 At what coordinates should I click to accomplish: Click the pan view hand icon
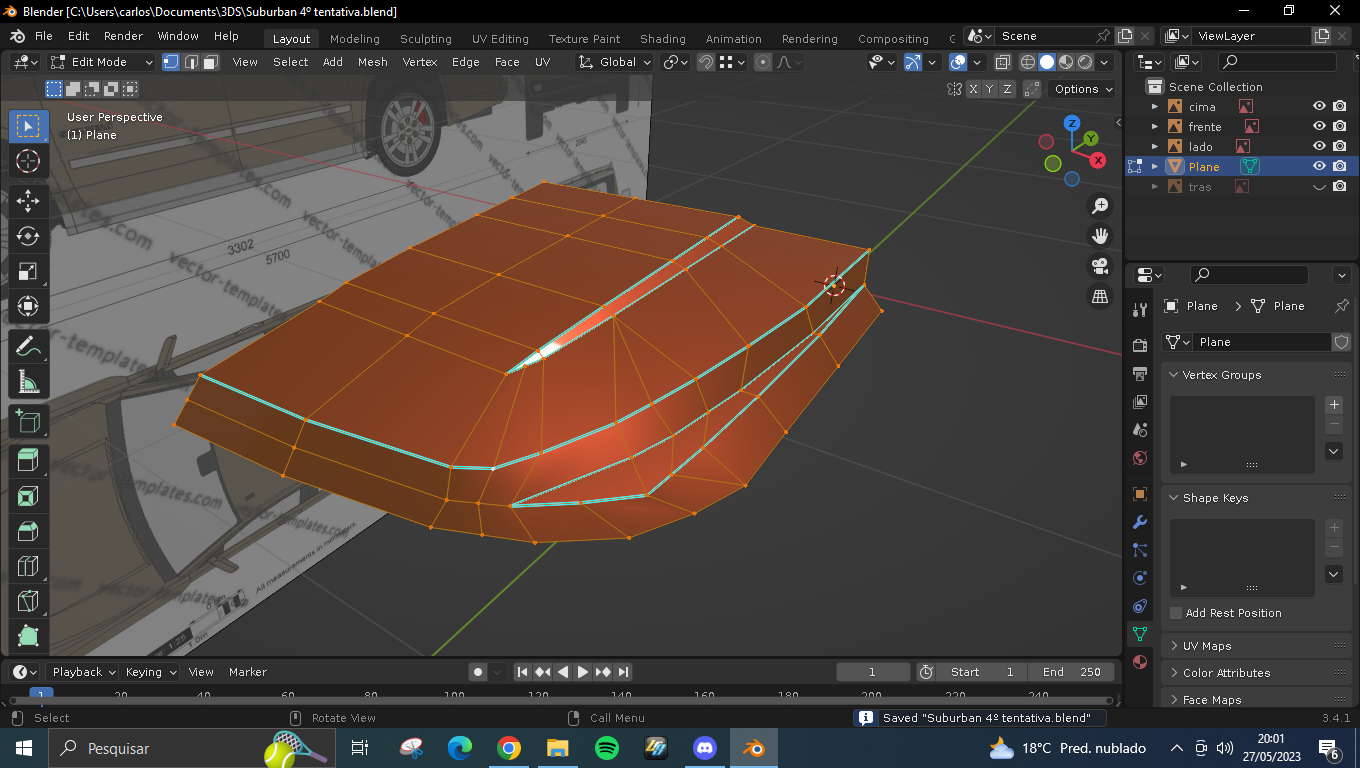point(1100,236)
